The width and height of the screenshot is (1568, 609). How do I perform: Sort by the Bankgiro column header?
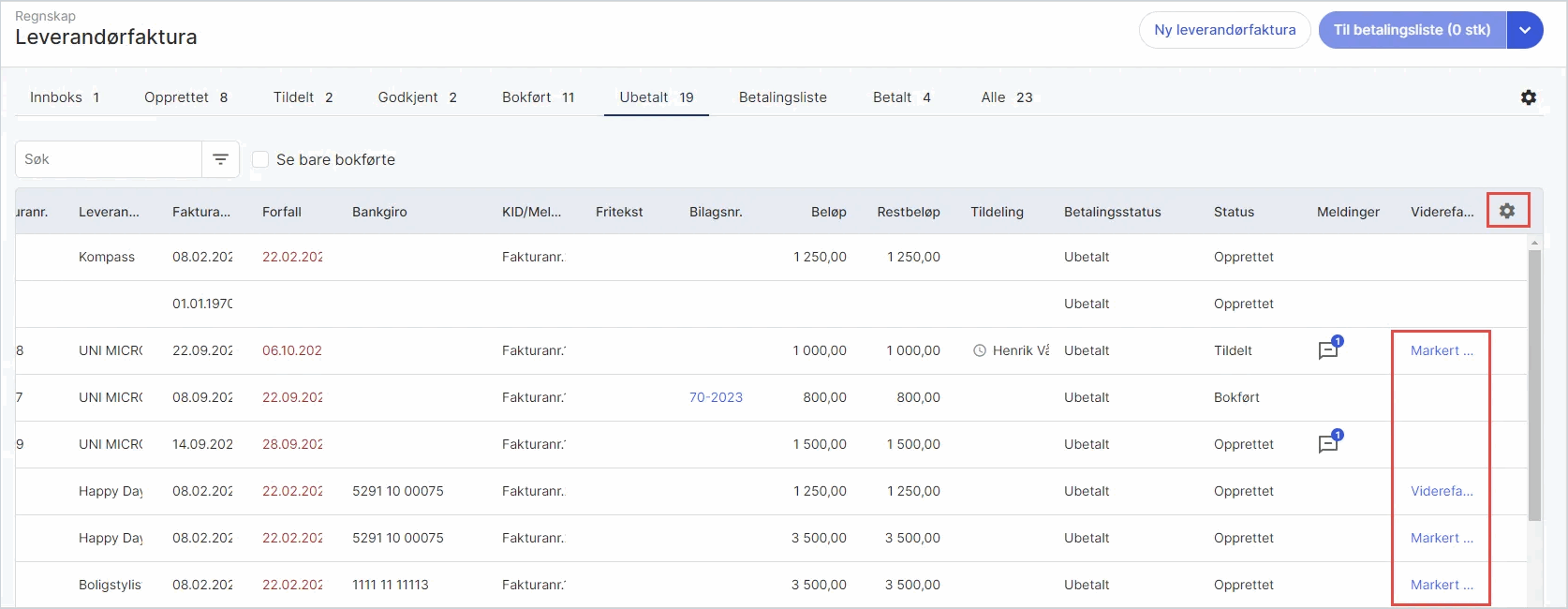click(379, 212)
